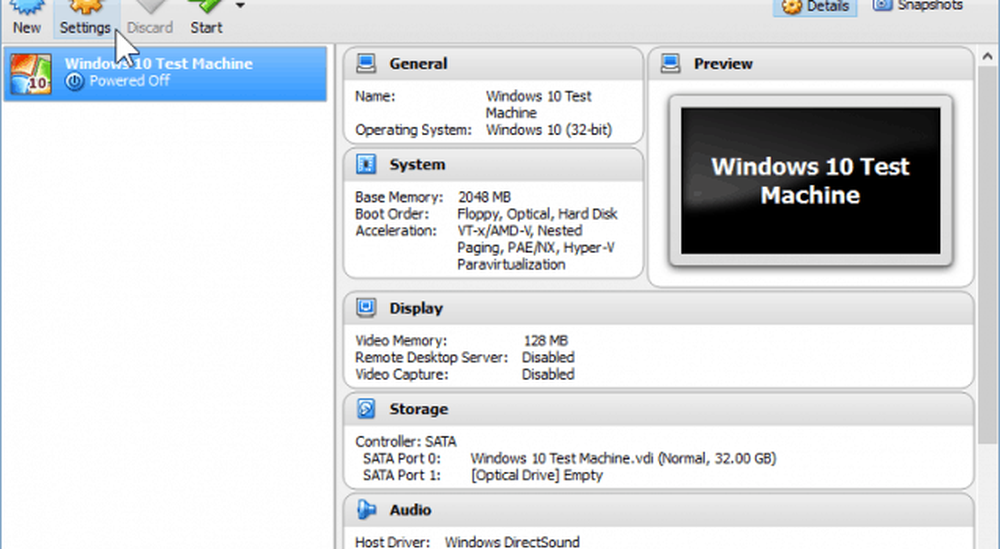
Task: Open the dropdown arrow beside Start
Action: click(x=240, y=6)
